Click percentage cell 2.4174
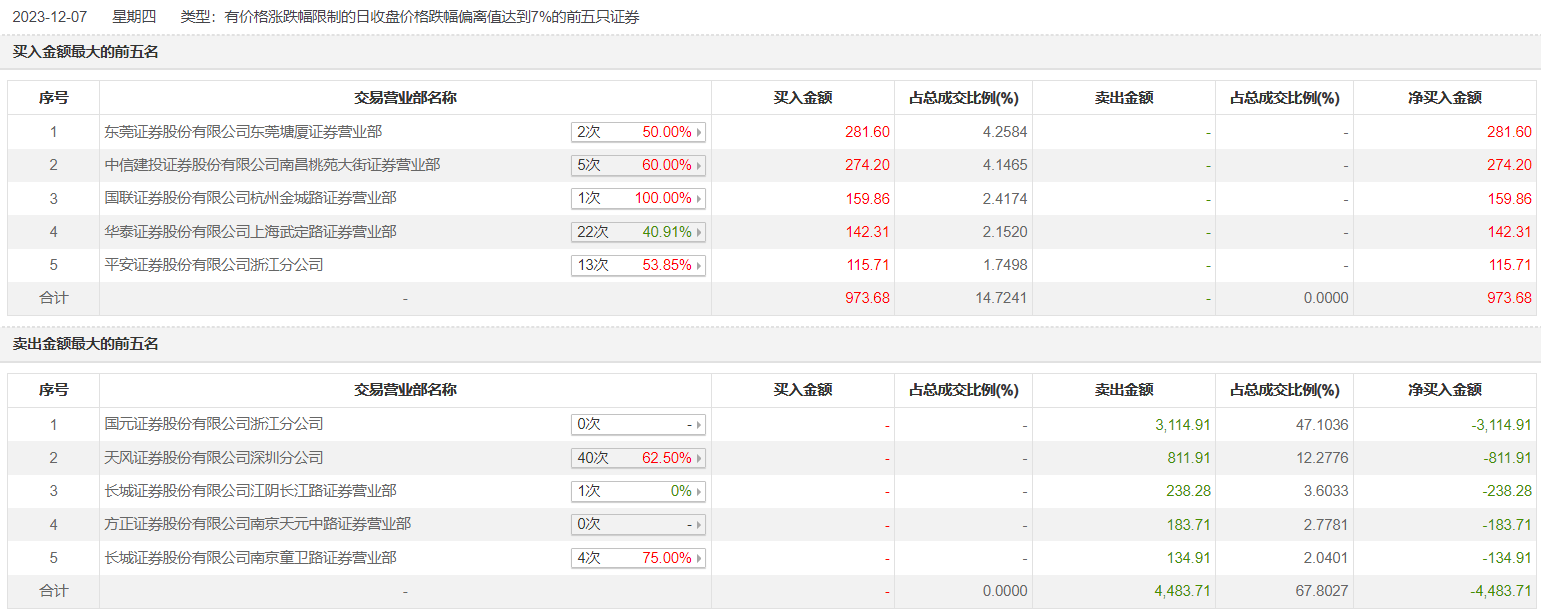The image size is (1541, 614). [x=1004, y=199]
